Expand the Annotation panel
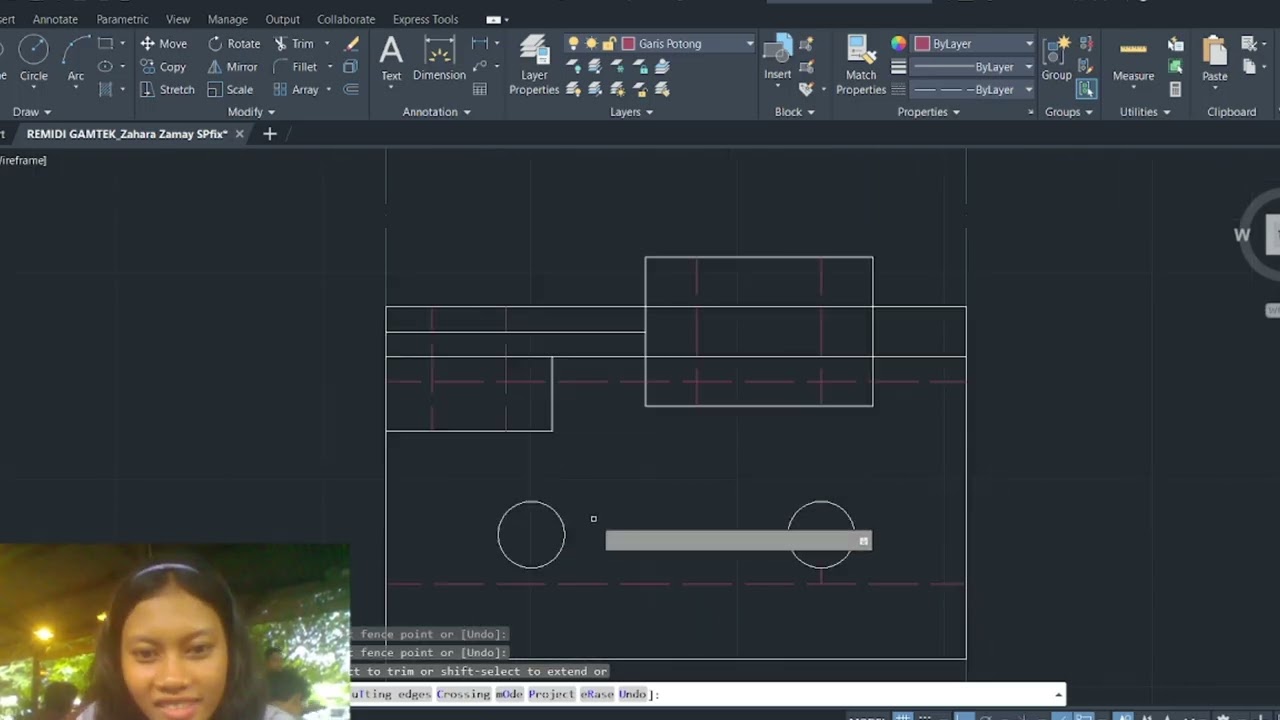This screenshot has height=720, width=1280. click(x=437, y=112)
